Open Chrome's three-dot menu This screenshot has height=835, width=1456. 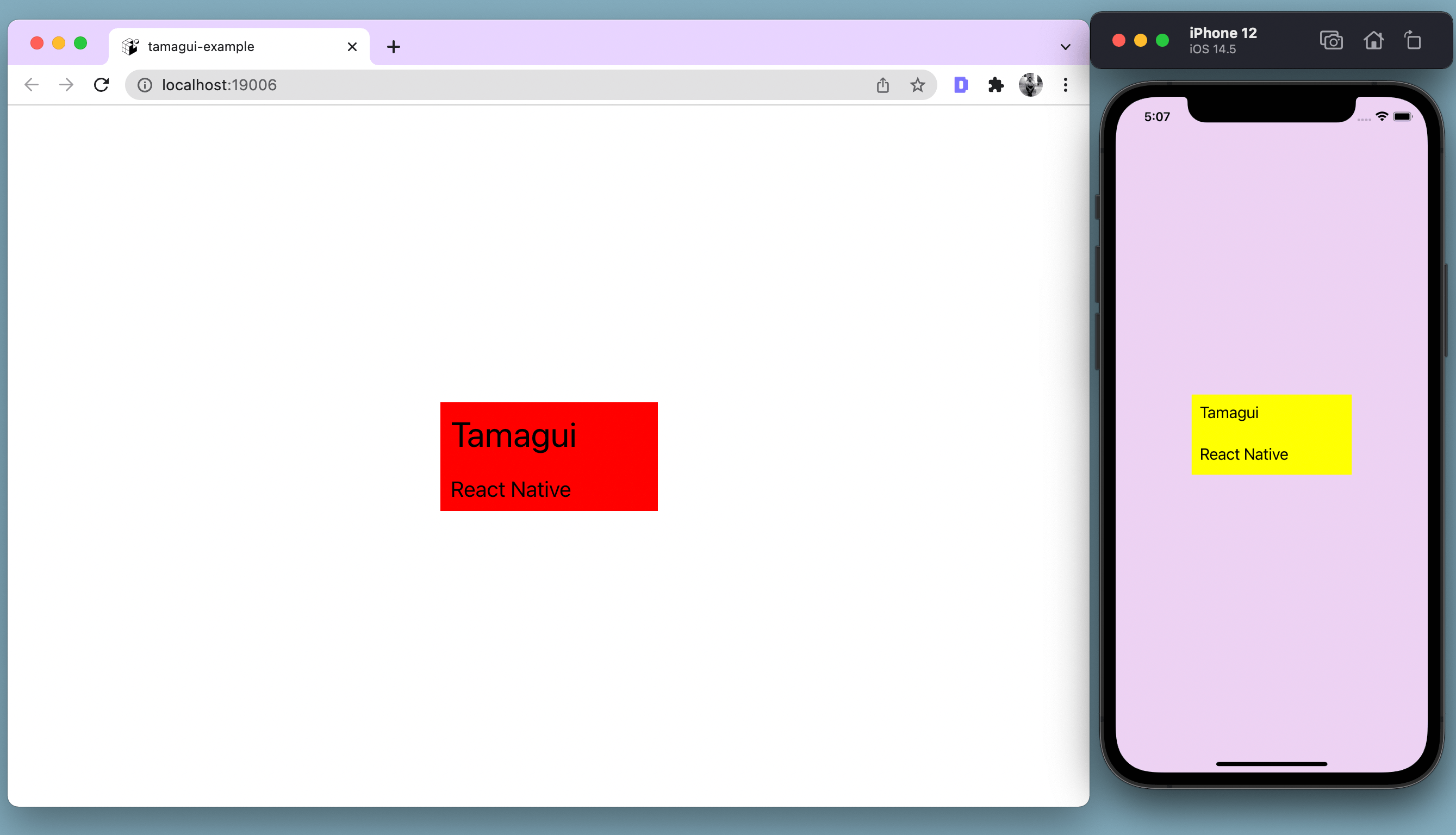[1066, 85]
